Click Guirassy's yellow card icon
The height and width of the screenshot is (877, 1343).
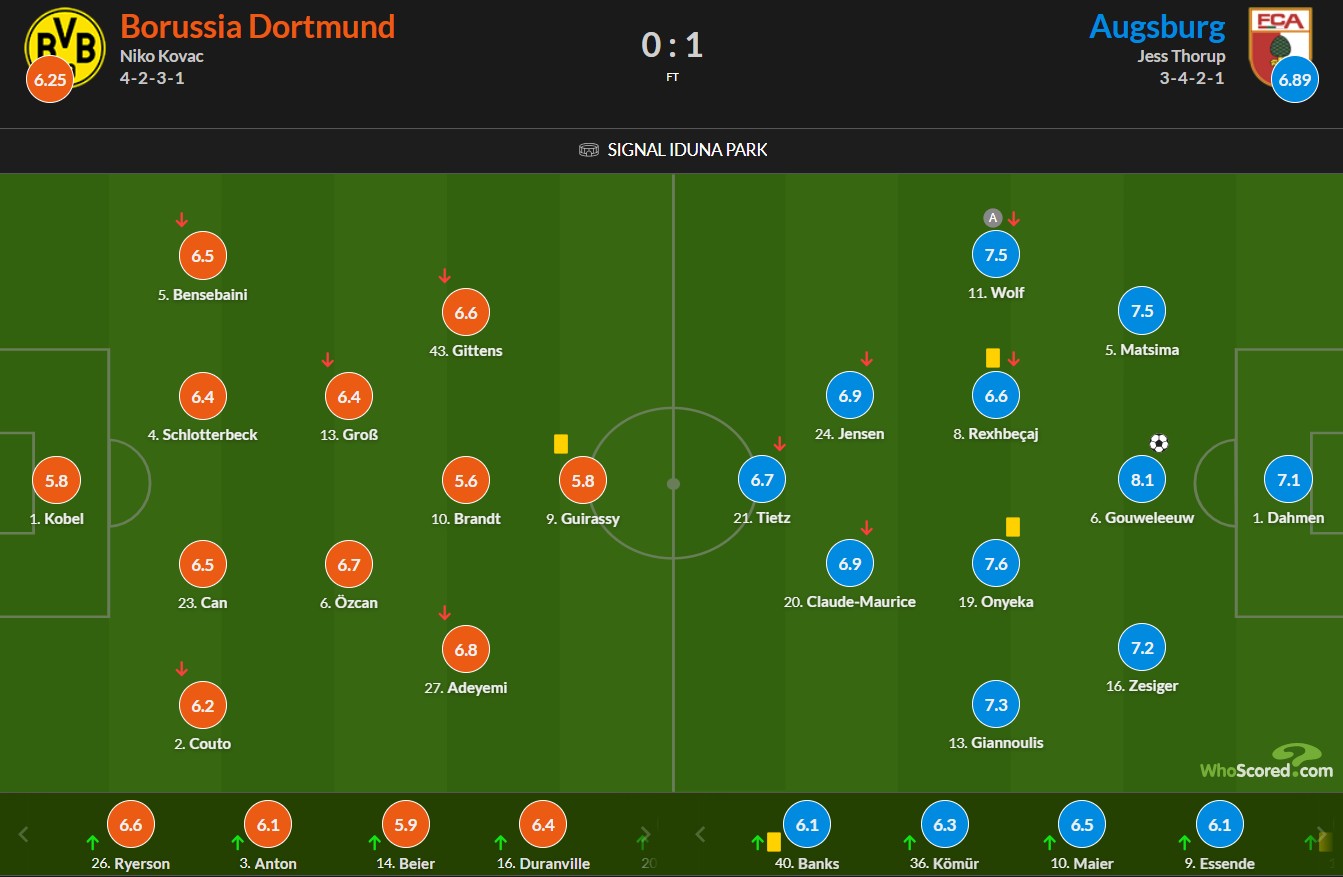click(560, 443)
